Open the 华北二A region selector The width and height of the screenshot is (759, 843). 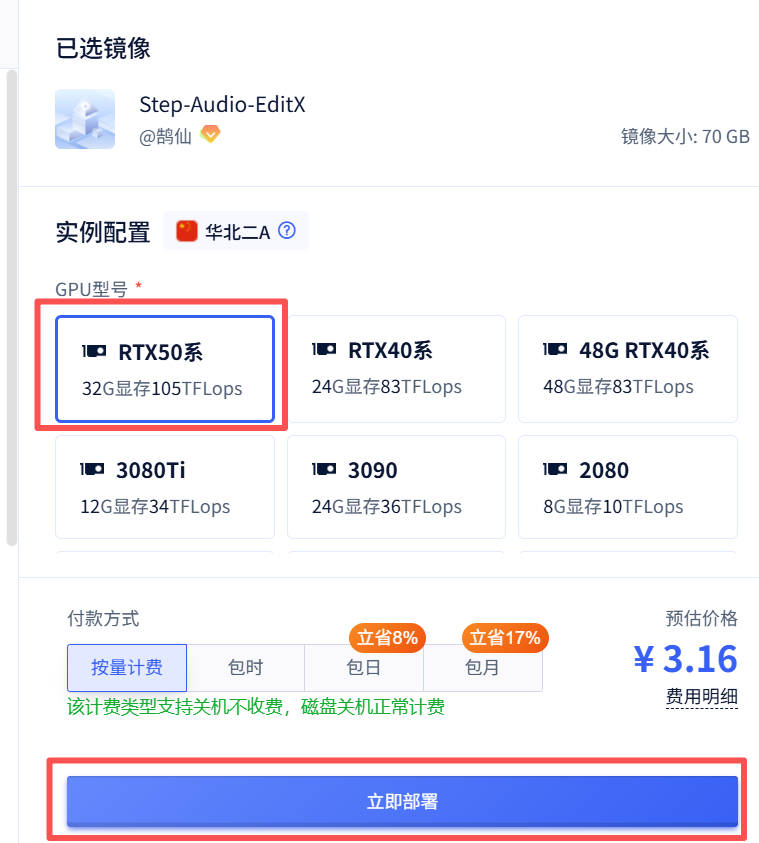[237, 231]
